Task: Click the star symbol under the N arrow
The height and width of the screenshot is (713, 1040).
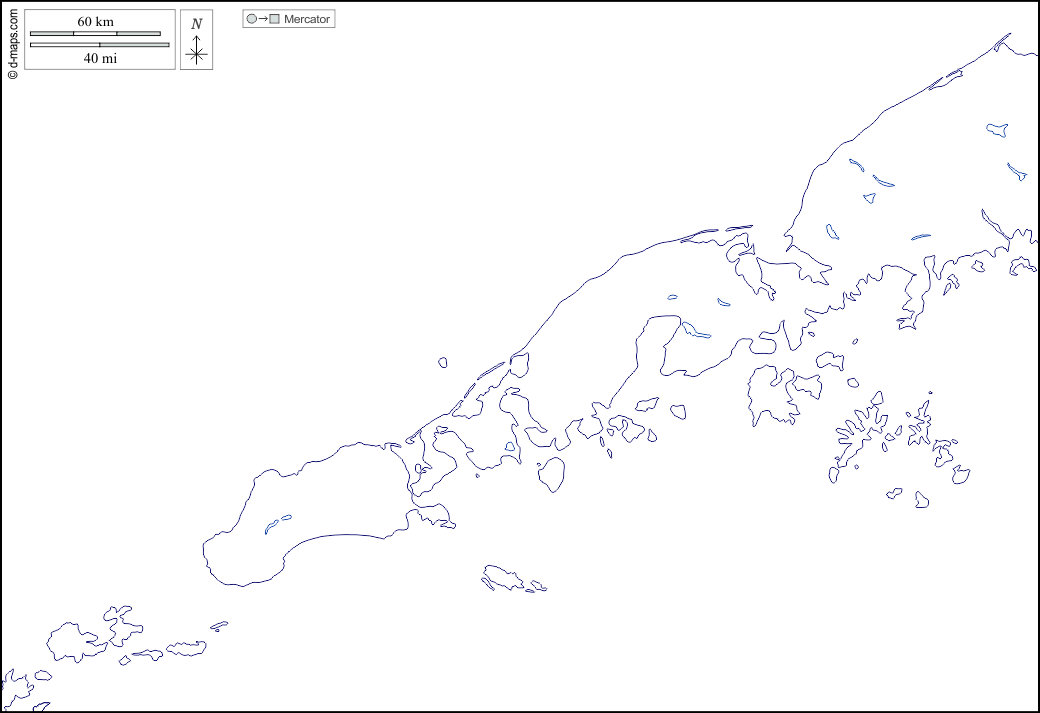Action: pos(197,54)
